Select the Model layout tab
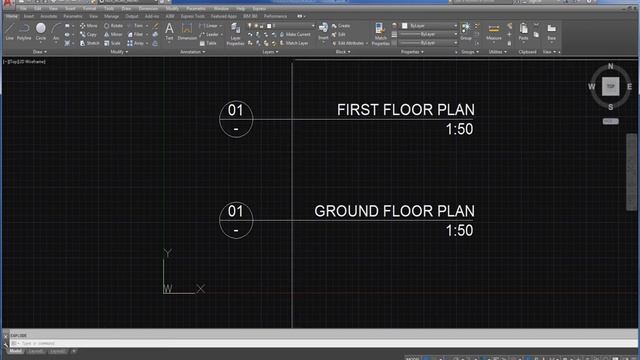This screenshot has width=640, height=360. (16, 351)
